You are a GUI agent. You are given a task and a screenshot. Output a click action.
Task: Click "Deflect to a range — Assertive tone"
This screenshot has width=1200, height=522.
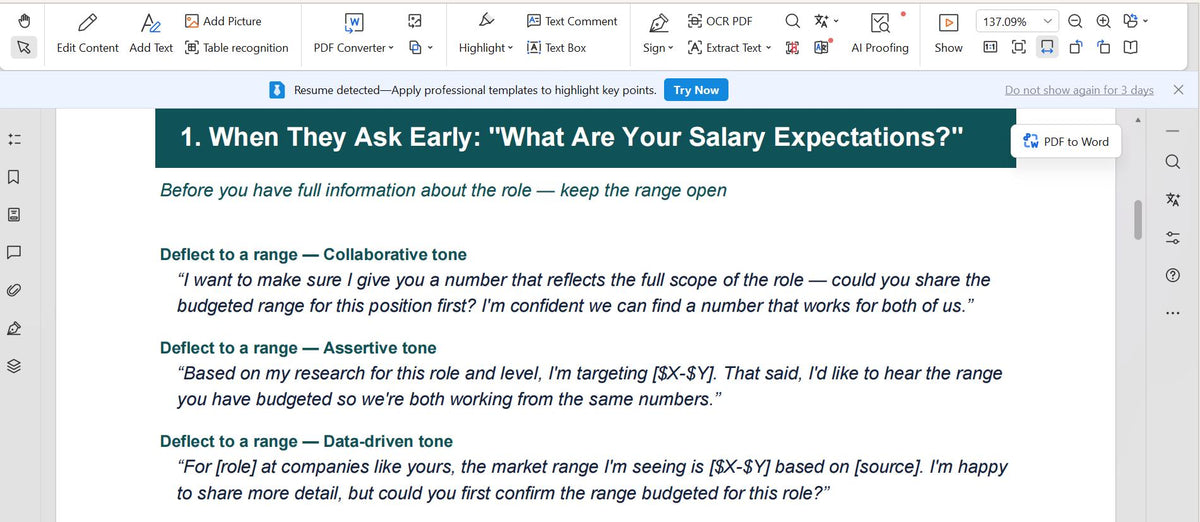point(298,348)
